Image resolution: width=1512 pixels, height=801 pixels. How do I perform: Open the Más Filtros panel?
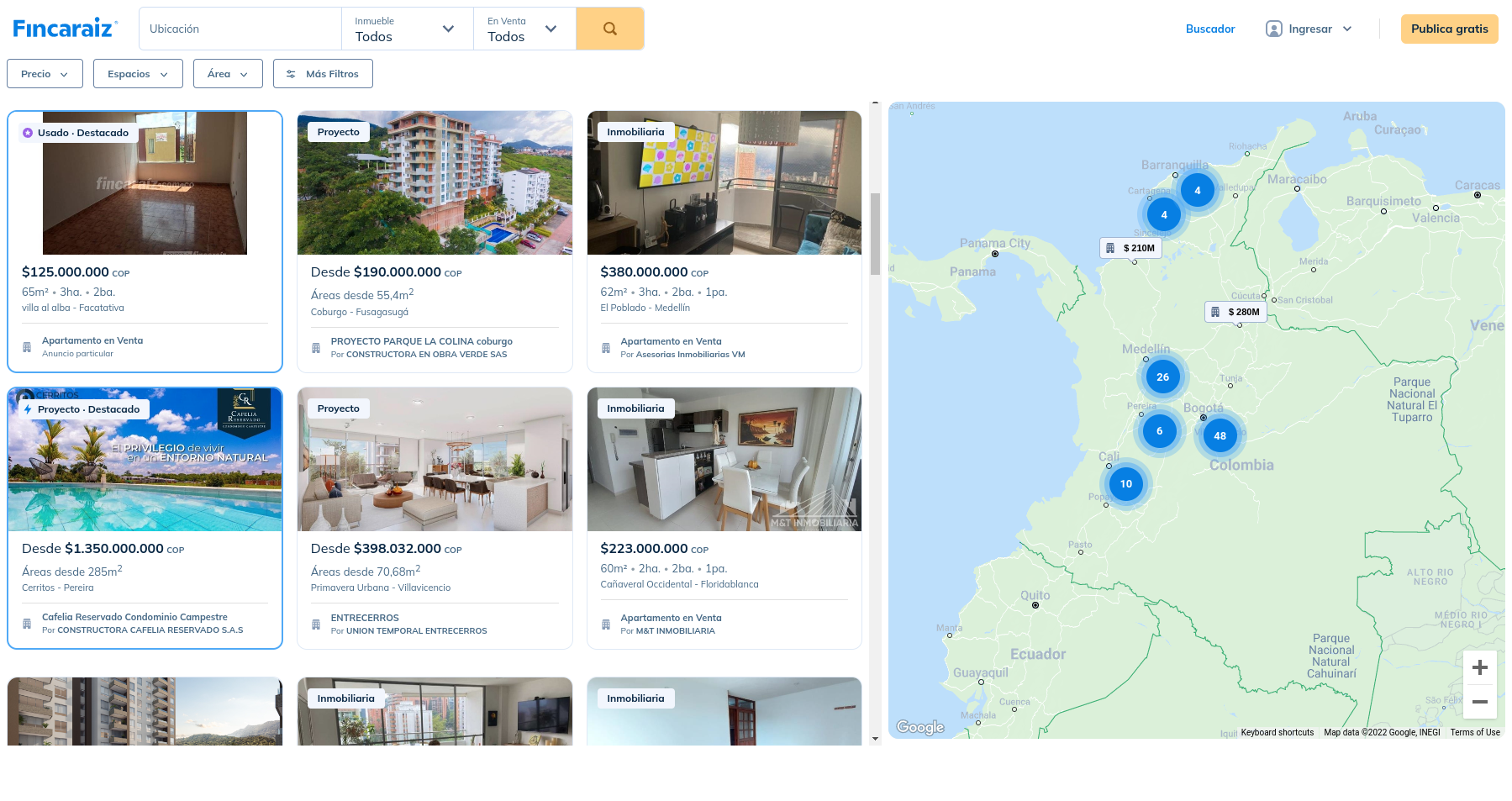click(323, 74)
